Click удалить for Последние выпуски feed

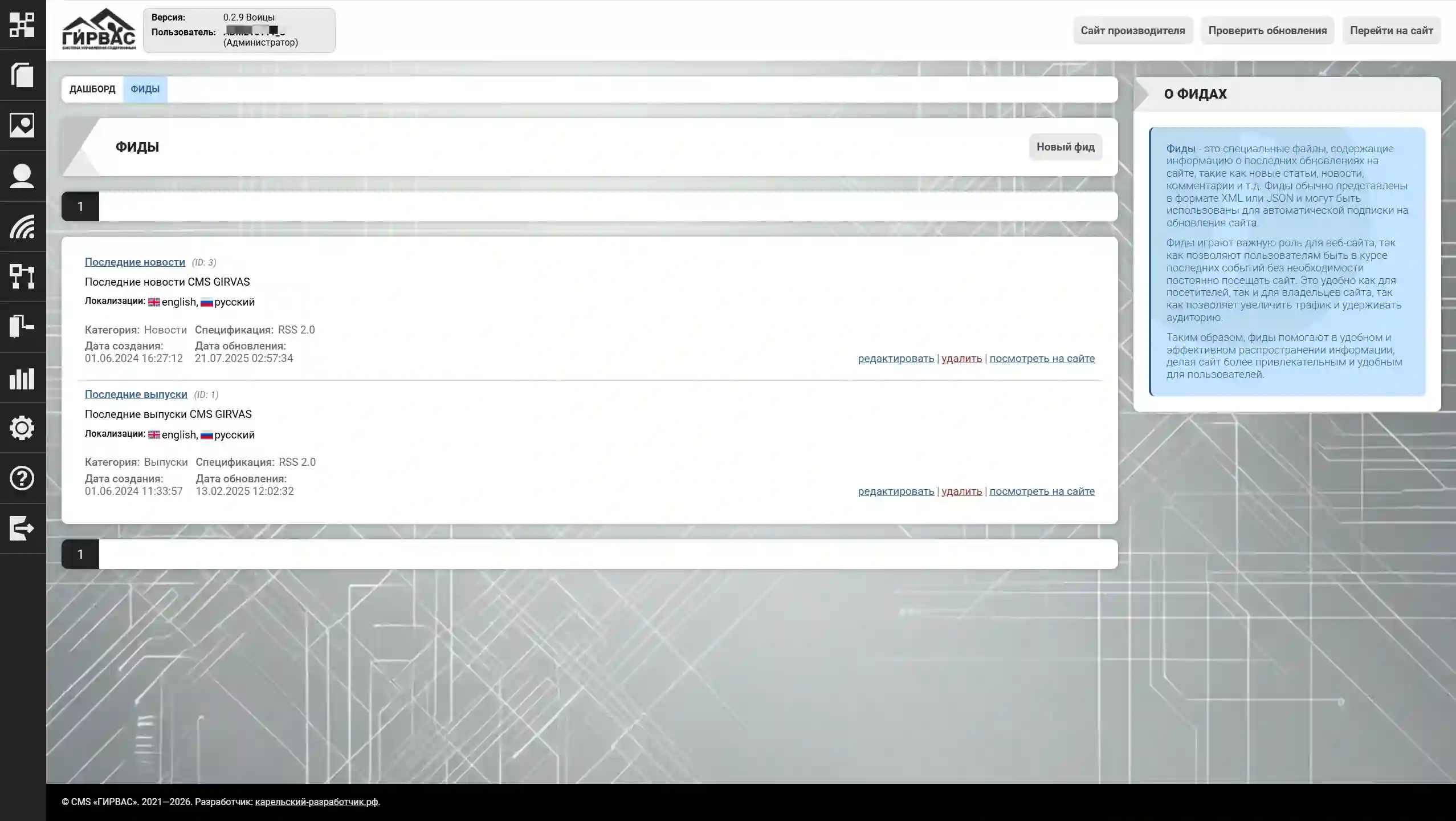[x=961, y=491]
